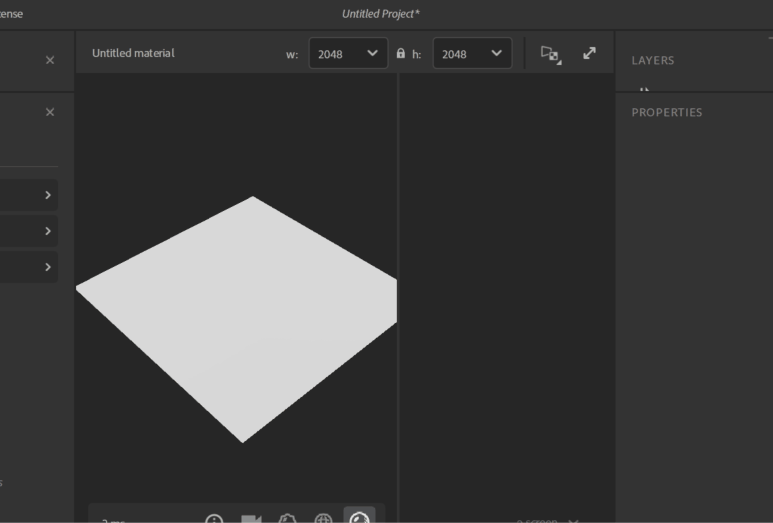Expand the middle chevron row in left panel
Viewport: 773px width, 523px height.
[x=48, y=231]
